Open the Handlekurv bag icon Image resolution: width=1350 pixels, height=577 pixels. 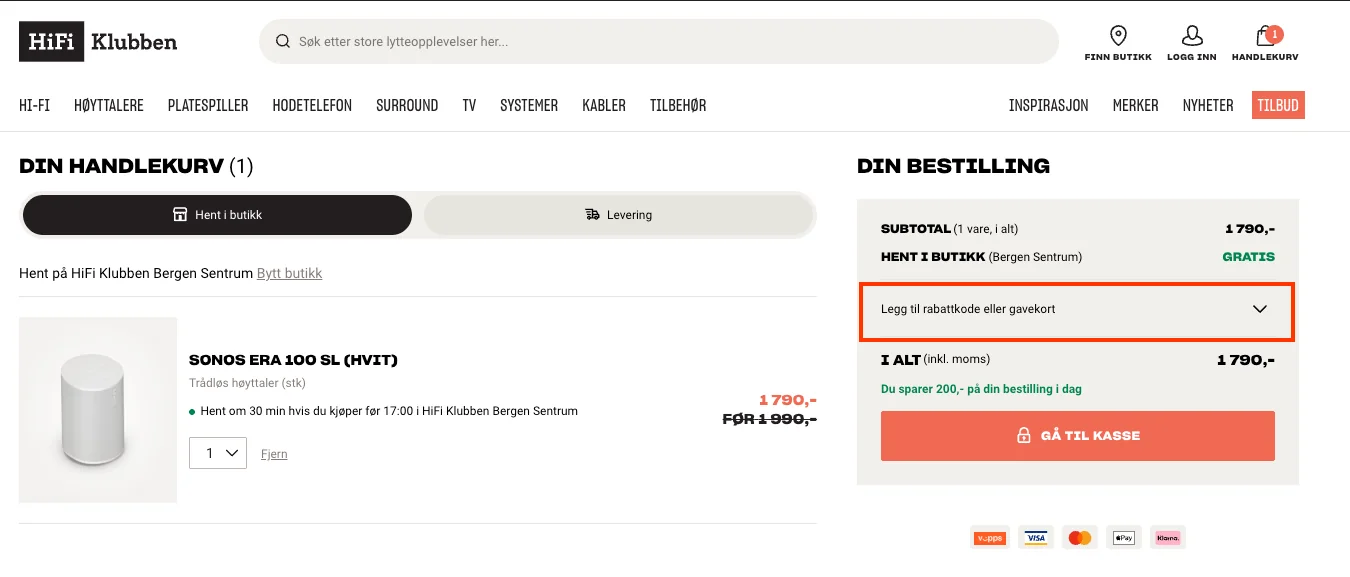click(1266, 36)
